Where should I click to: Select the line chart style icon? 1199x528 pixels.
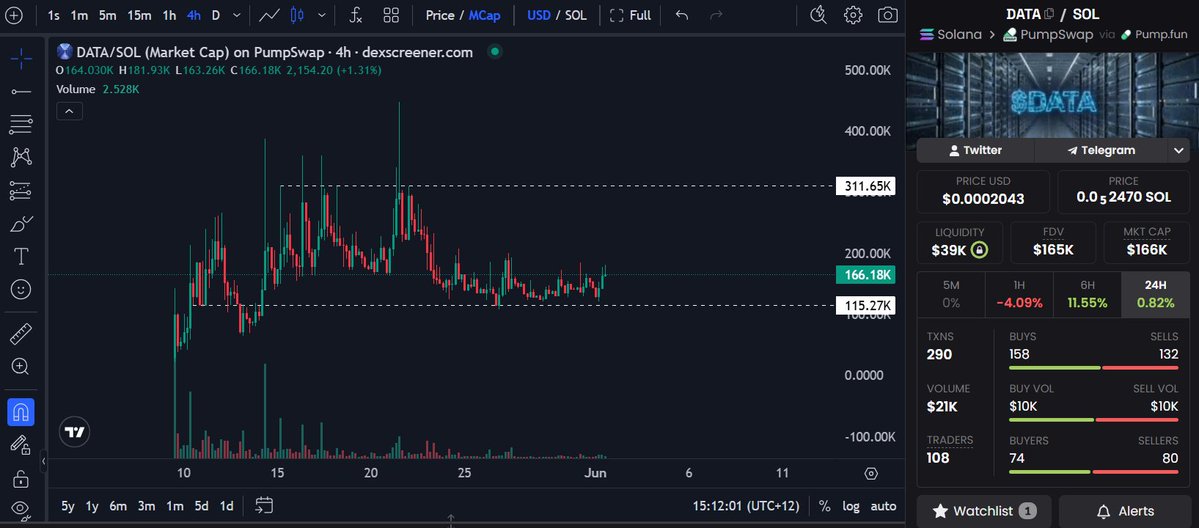(x=268, y=15)
